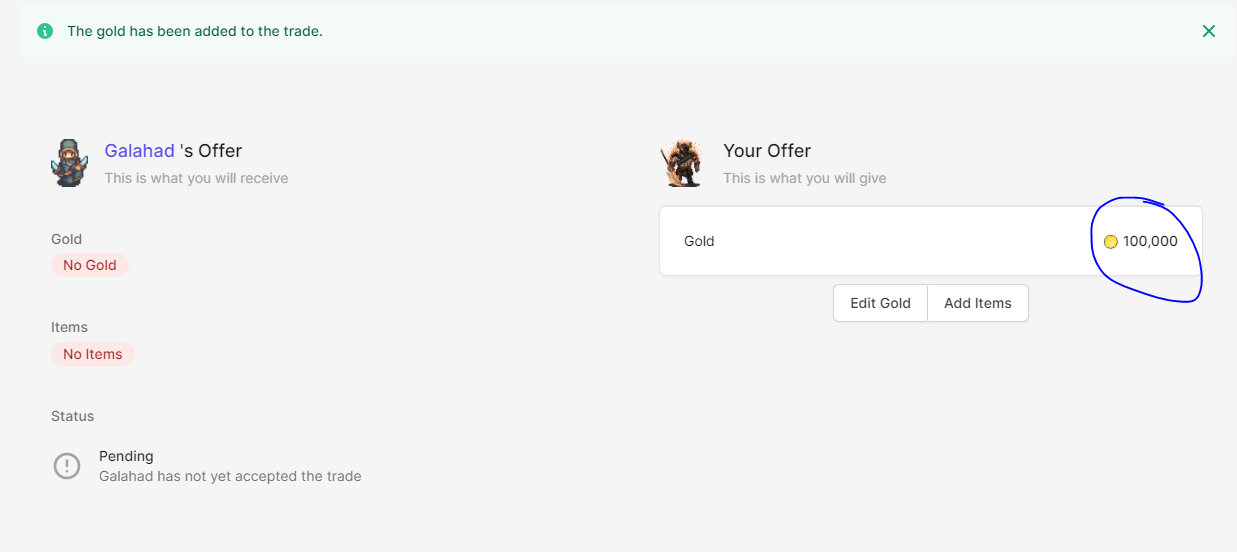Click the gold coin icon
This screenshot has height=552, width=1237.
tap(1110, 242)
